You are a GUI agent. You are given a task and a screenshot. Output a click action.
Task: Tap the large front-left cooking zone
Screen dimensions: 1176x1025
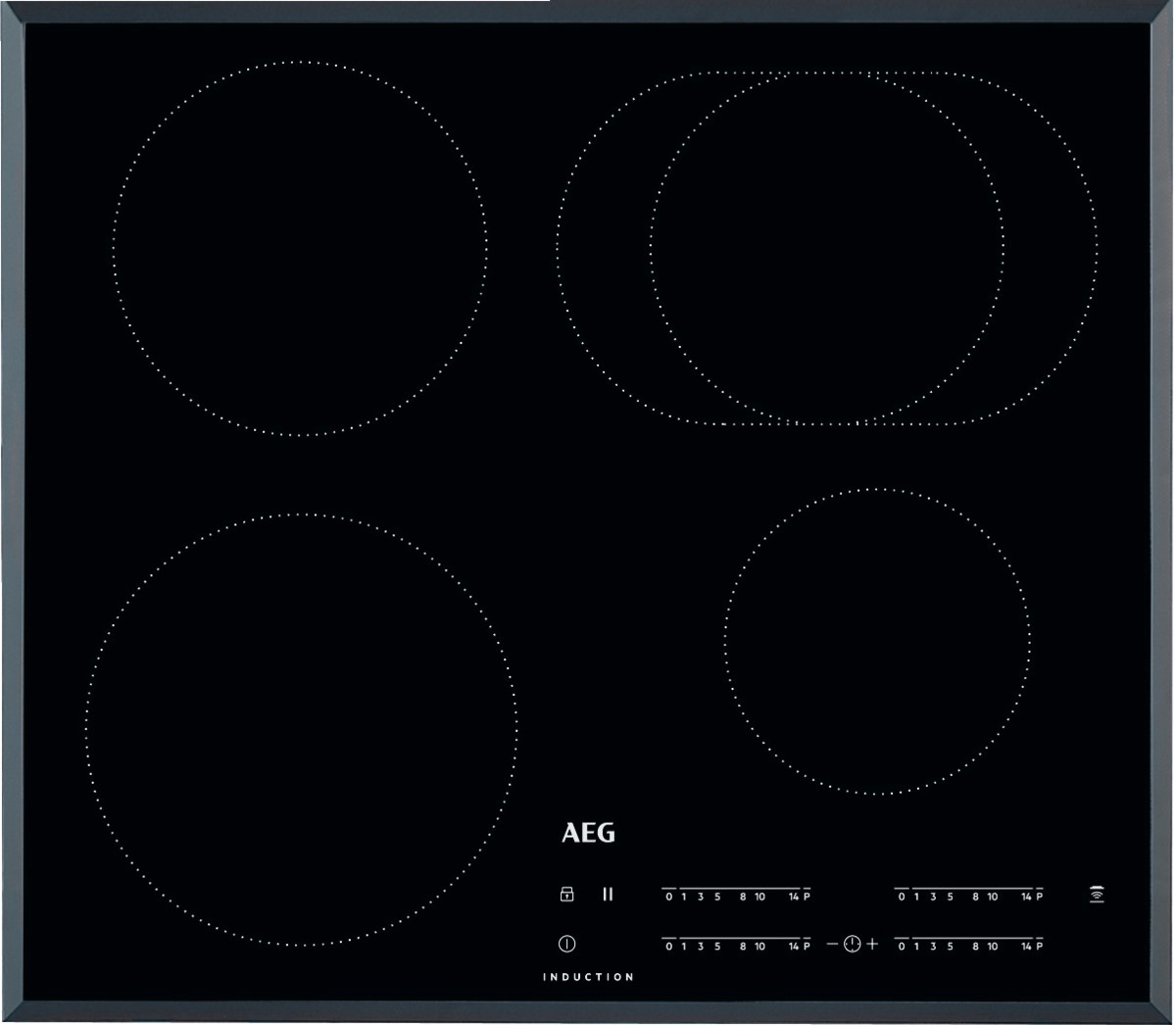302,729
